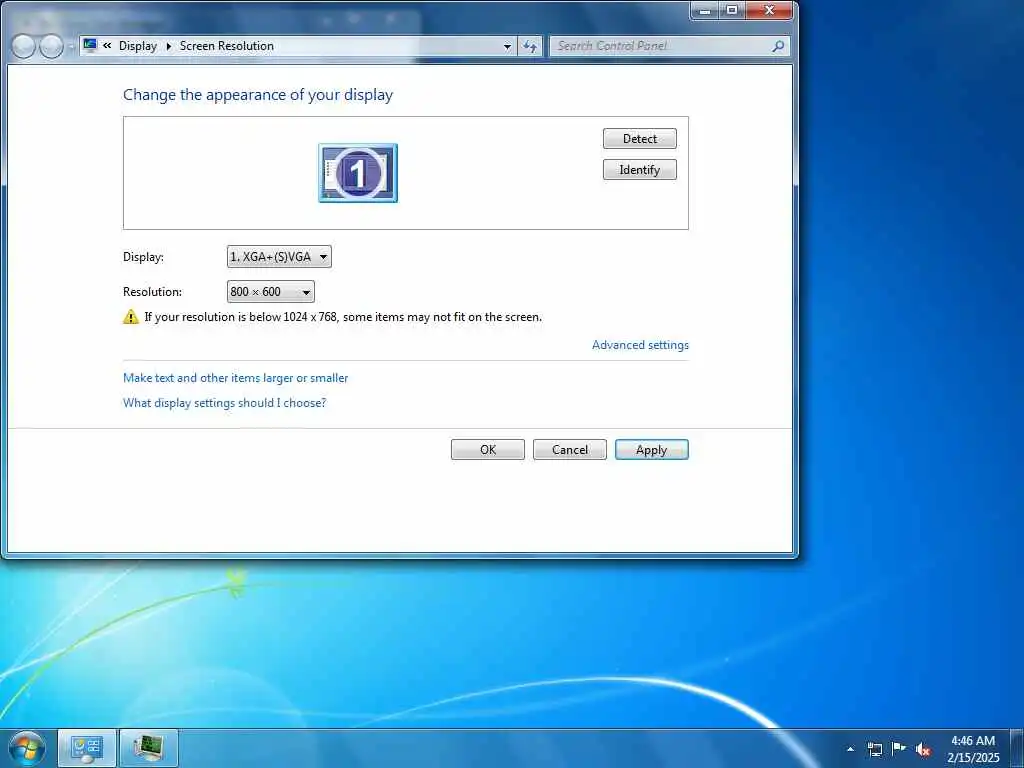This screenshot has height=768, width=1024.
Task: Open the Windows Start menu orb
Action: [27, 748]
